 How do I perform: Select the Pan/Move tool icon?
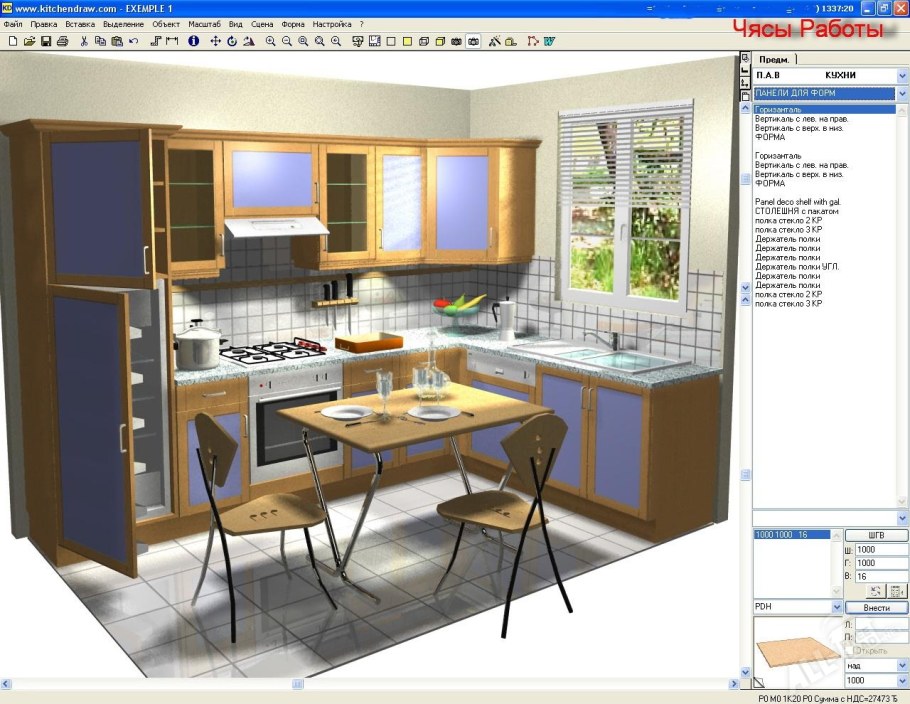[x=215, y=41]
